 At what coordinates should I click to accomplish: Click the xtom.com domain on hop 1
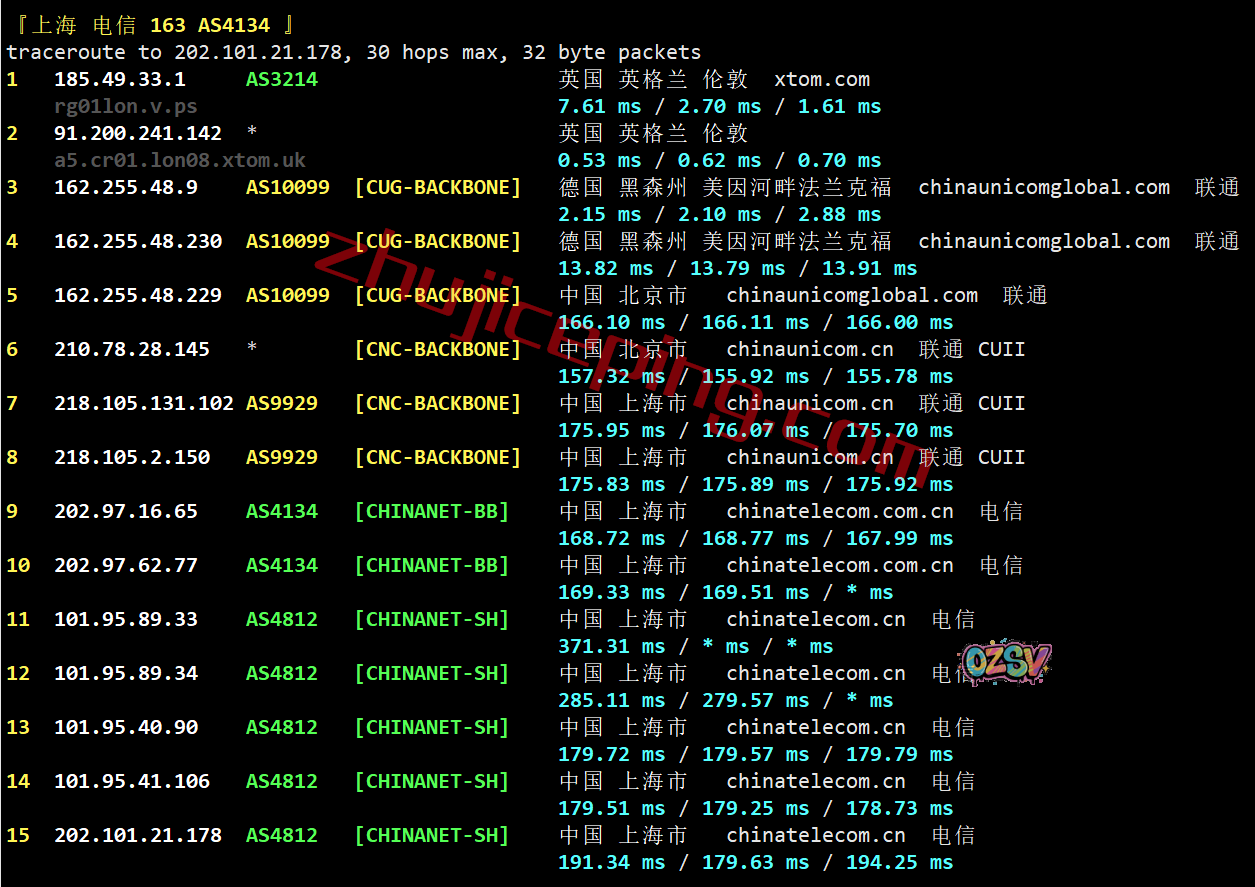pyautogui.click(x=821, y=80)
